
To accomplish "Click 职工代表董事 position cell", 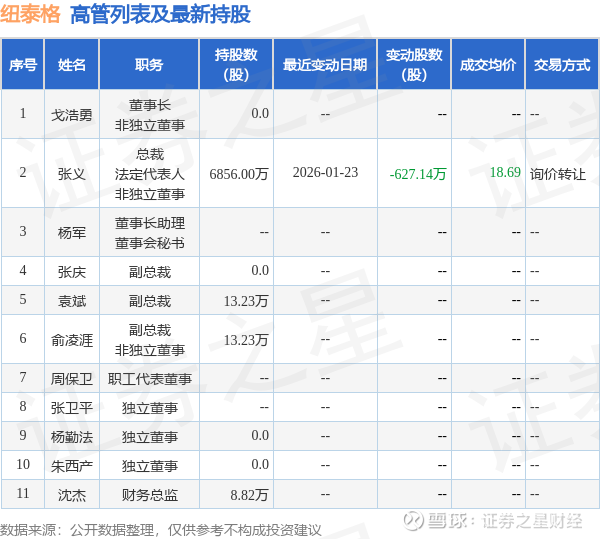I will (150, 379).
